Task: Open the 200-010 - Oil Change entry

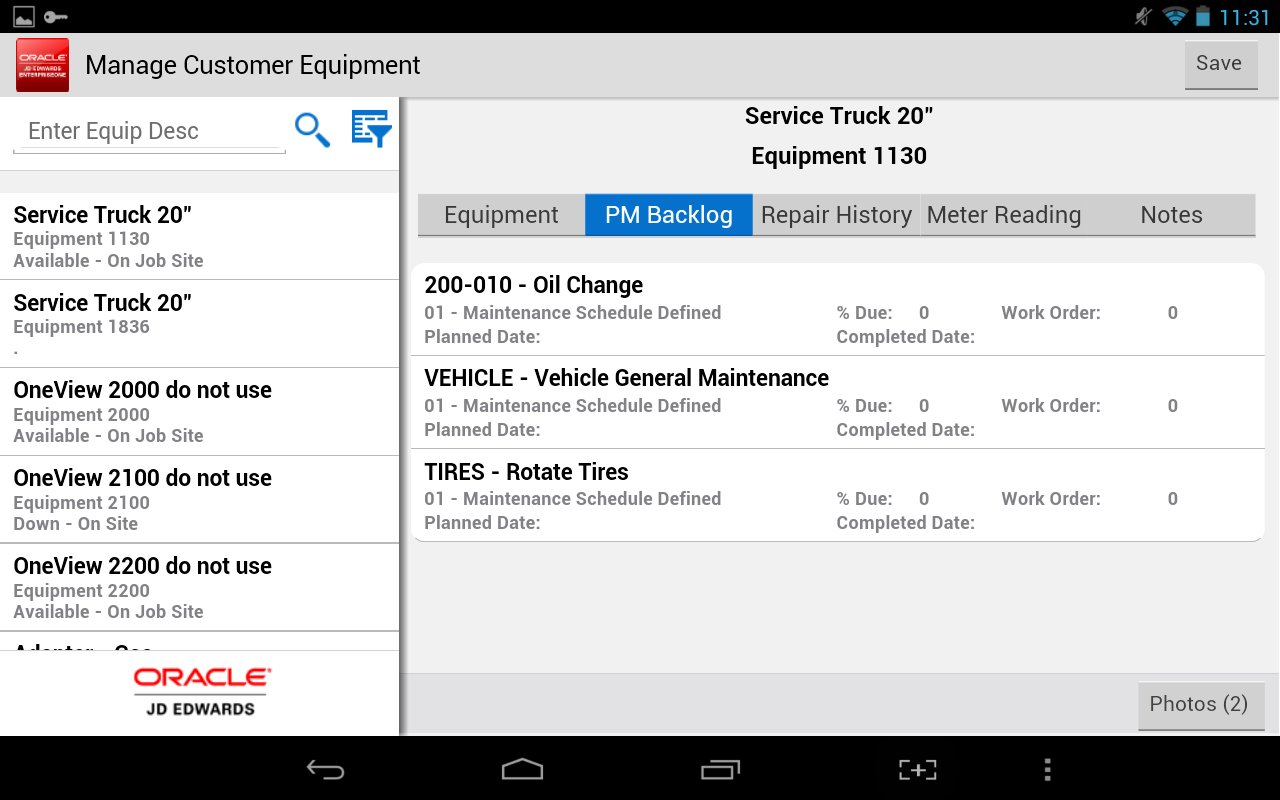Action: 838,309
